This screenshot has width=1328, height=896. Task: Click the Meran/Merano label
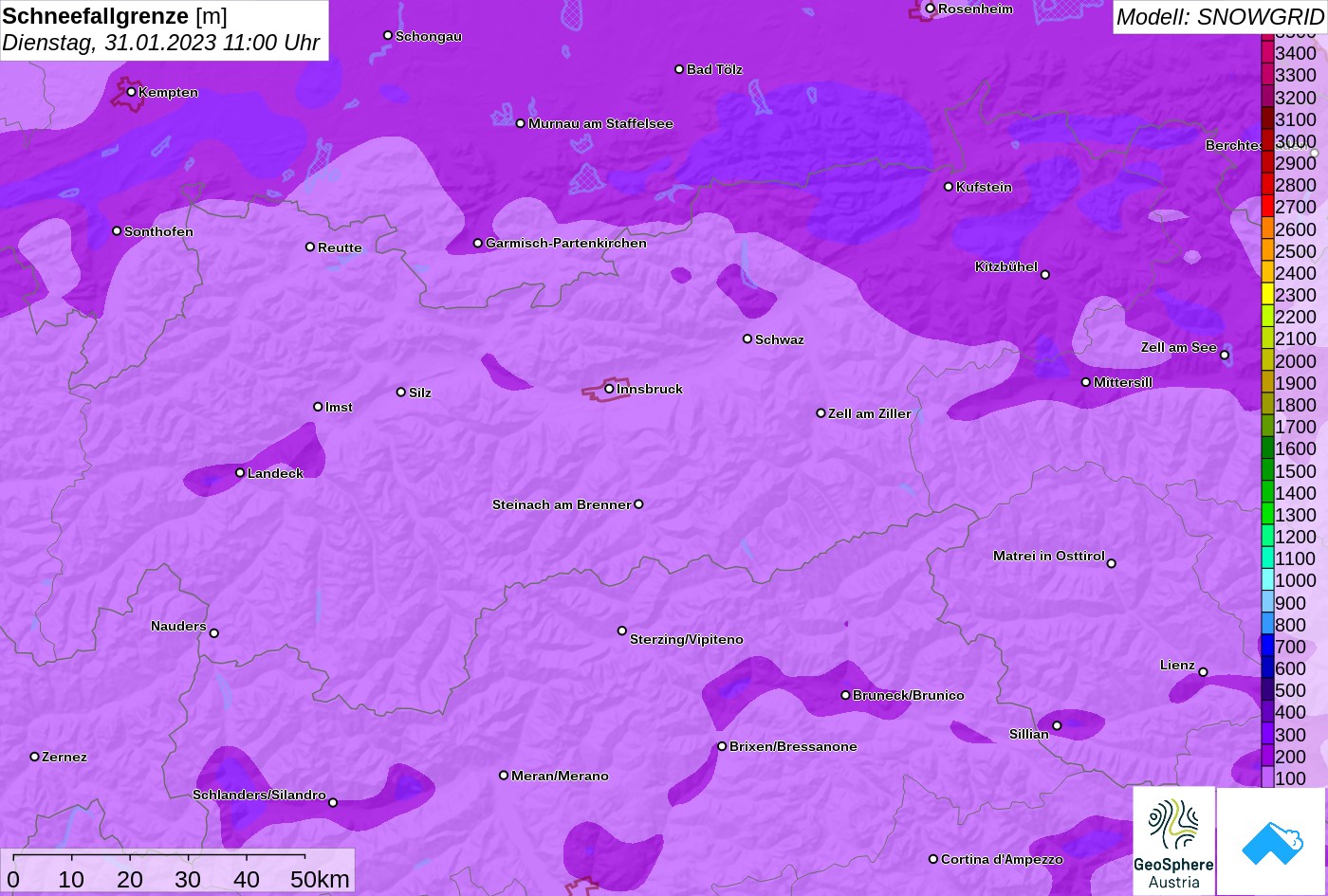point(560,776)
